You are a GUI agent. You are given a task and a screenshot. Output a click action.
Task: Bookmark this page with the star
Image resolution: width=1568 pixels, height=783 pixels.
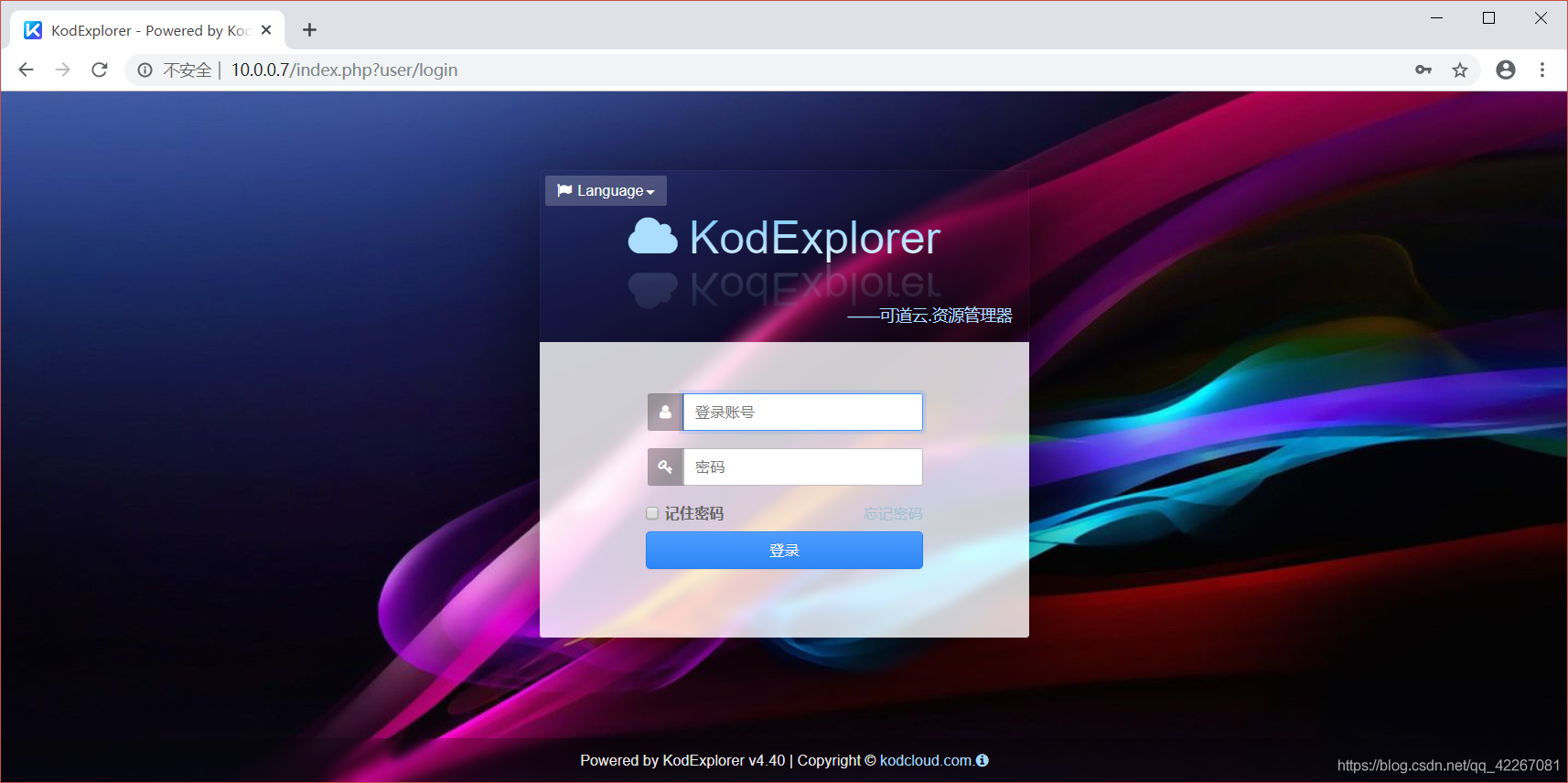(1460, 70)
